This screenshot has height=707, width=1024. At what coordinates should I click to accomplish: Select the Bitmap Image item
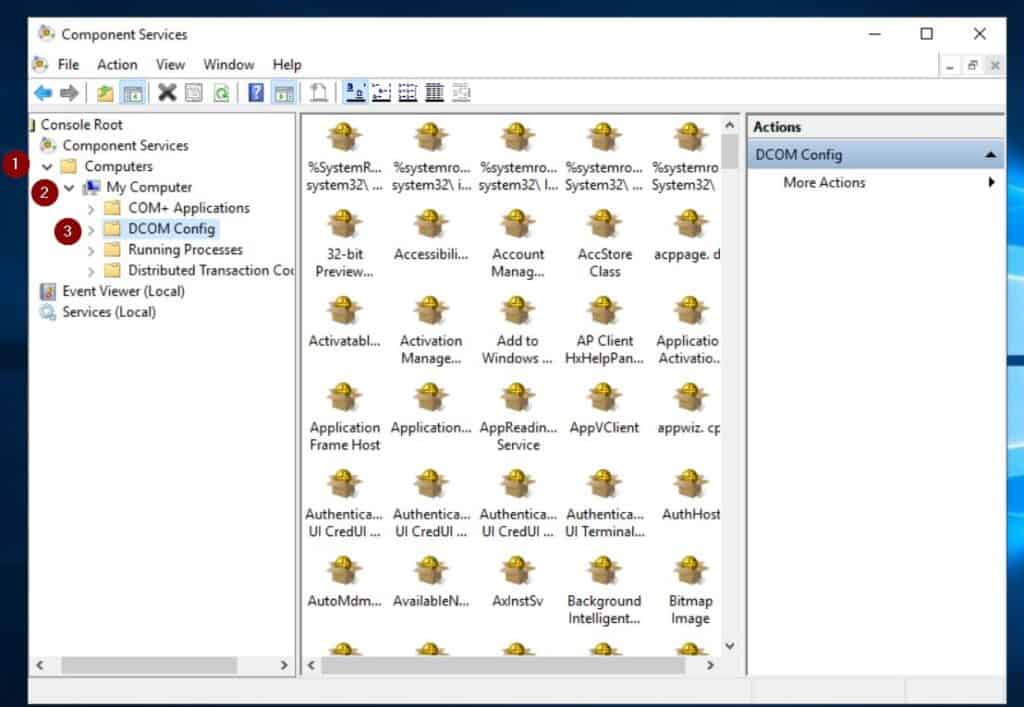tap(690, 591)
